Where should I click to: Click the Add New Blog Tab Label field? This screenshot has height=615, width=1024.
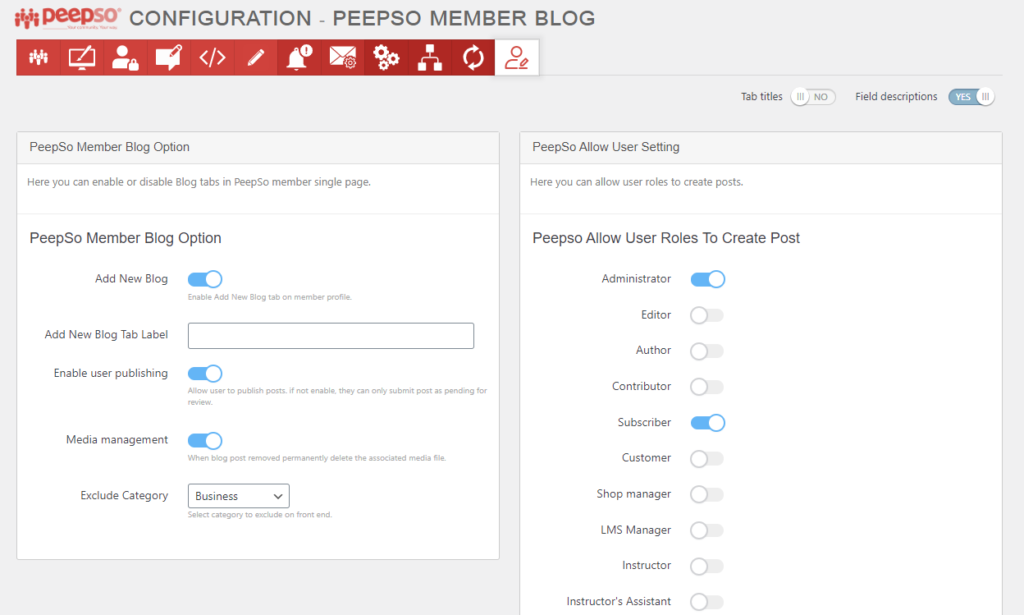[x=330, y=336]
